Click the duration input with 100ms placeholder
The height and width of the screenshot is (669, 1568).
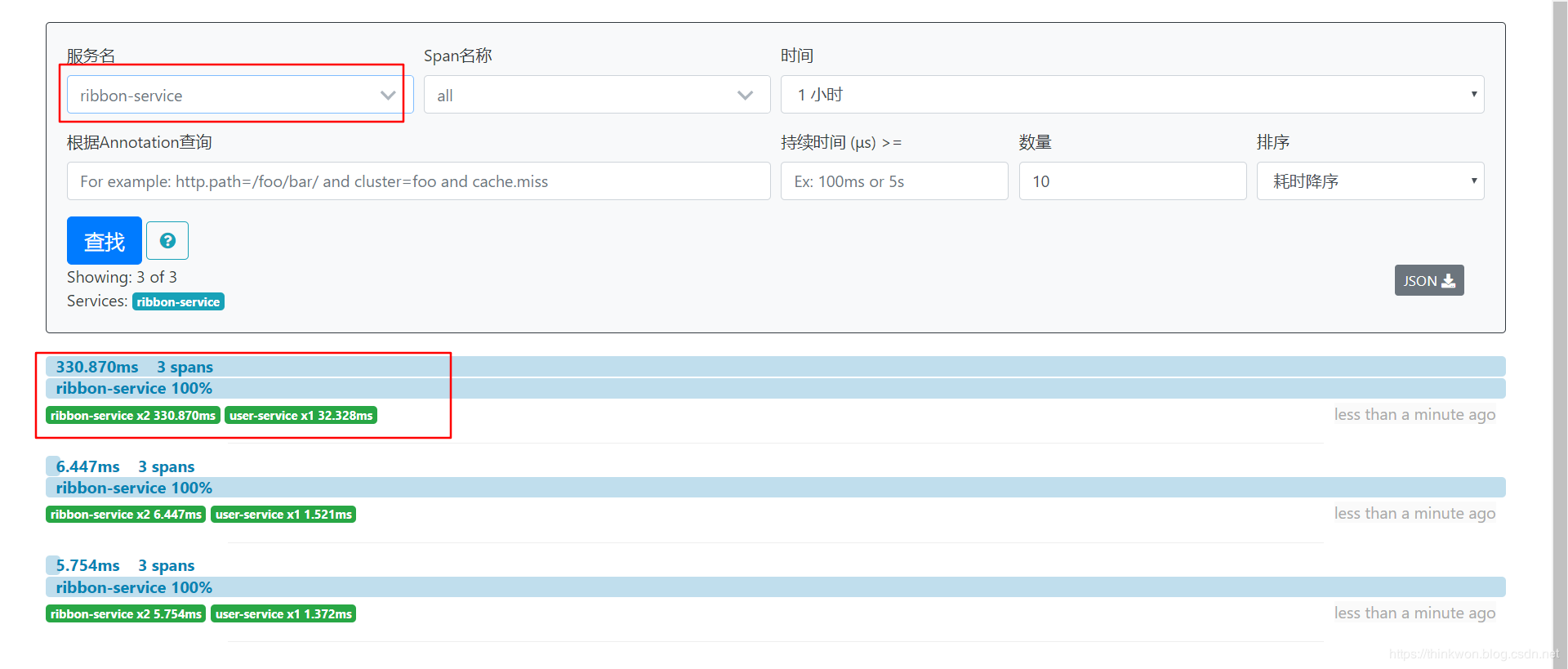pos(893,181)
